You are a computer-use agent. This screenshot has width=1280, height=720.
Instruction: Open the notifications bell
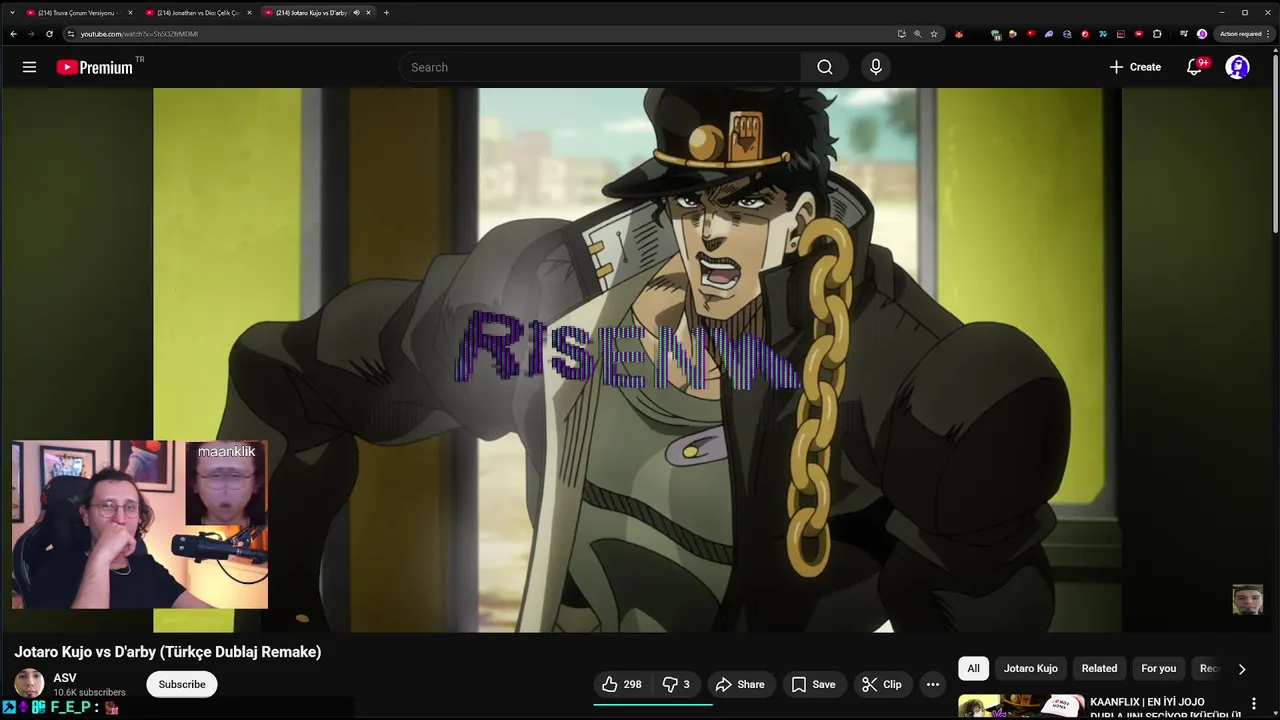(x=1194, y=67)
